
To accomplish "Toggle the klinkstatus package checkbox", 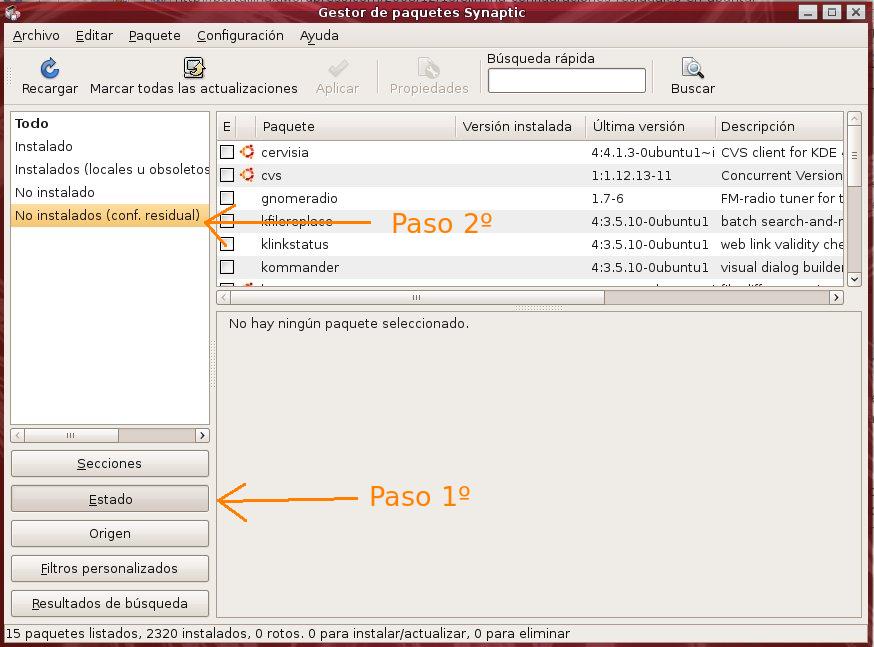I will point(227,244).
